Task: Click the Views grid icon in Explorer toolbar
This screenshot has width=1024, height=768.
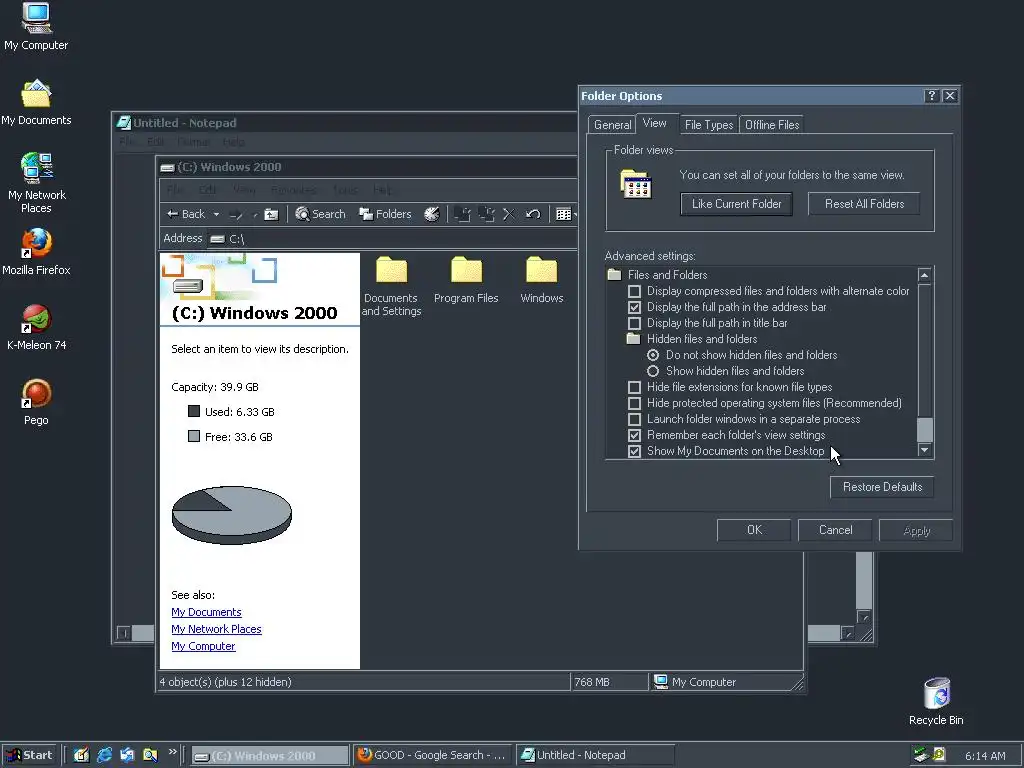Action: [x=564, y=214]
